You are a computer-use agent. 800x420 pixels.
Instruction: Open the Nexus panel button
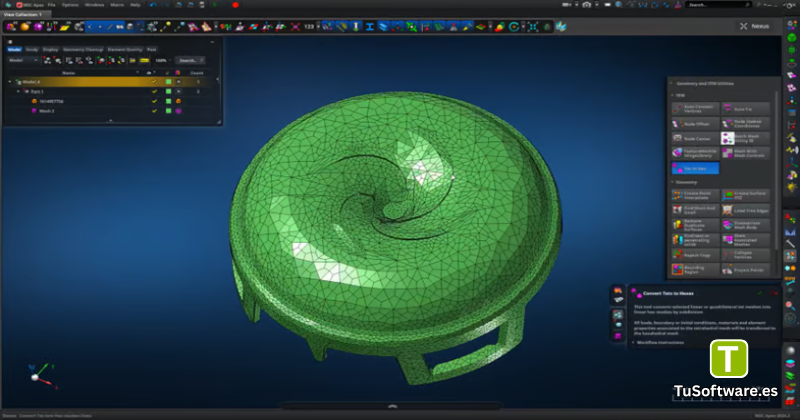(x=755, y=26)
